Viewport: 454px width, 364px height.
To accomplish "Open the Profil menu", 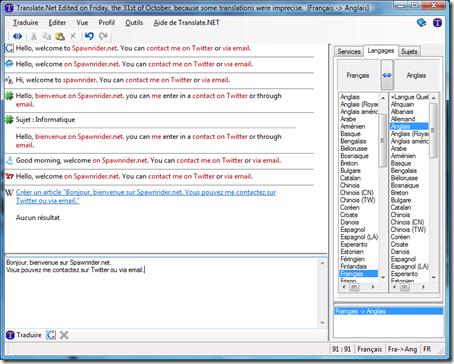I will [107, 23].
